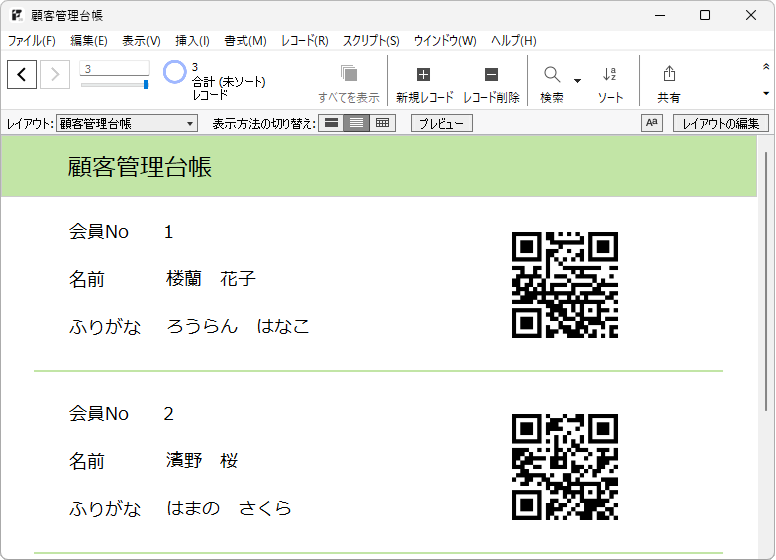Click the name field 楼蘭 花子

(x=211, y=279)
